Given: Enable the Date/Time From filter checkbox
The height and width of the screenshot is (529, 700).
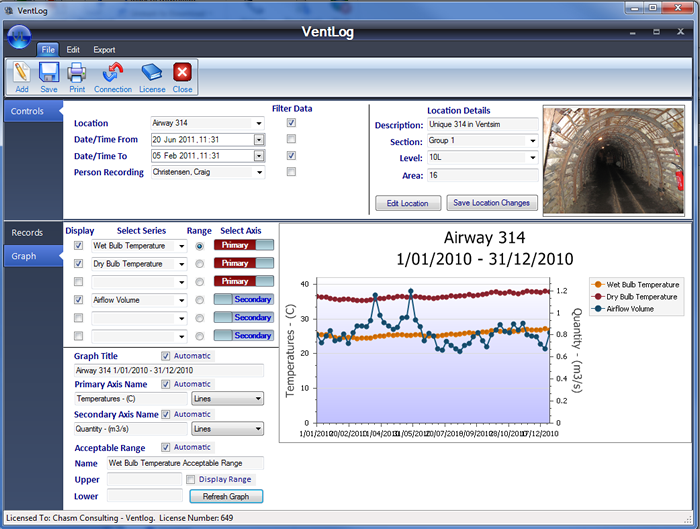Looking at the screenshot, I should click(x=291, y=139).
